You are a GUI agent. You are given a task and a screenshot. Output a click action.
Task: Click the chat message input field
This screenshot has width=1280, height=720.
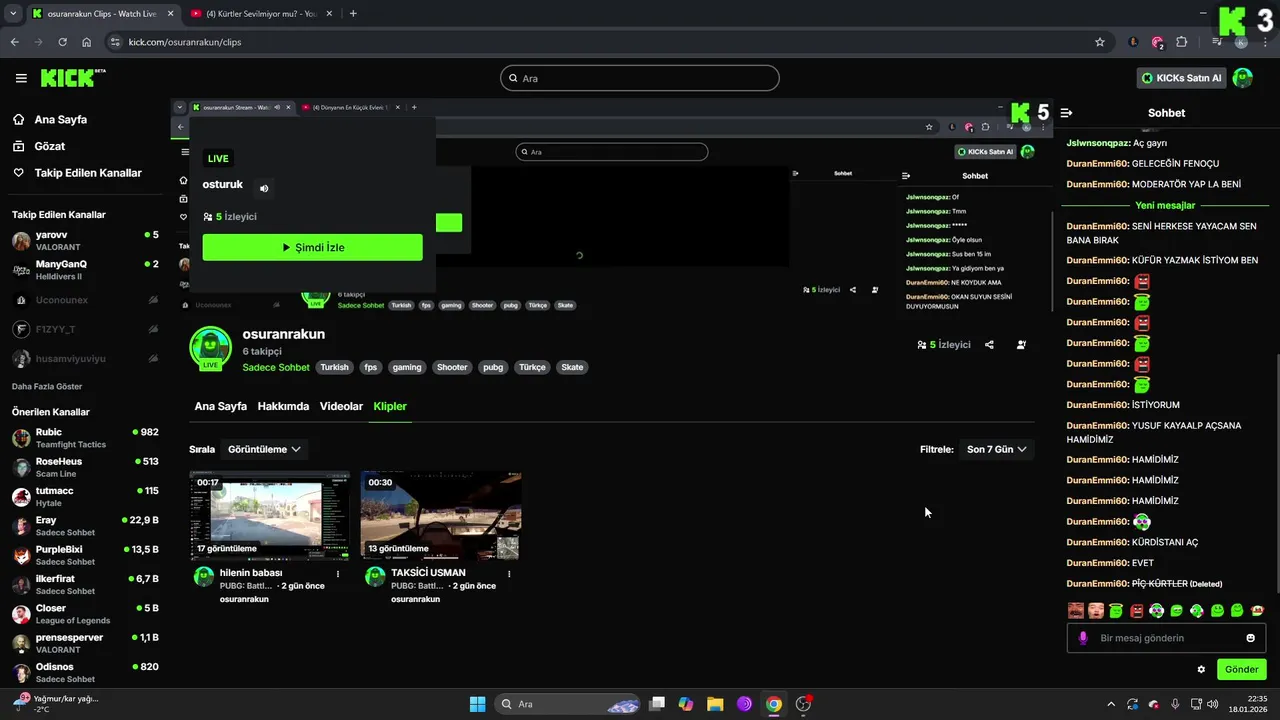coord(1168,638)
